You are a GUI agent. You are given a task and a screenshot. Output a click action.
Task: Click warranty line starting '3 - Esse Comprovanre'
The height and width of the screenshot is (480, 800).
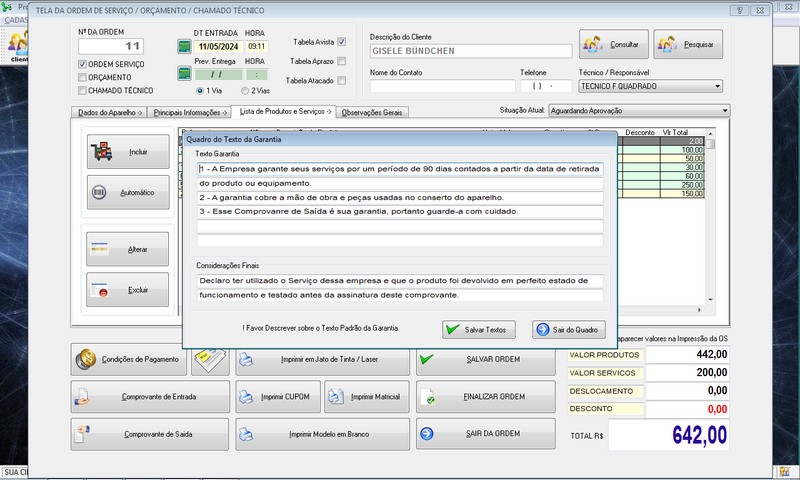click(400, 212)
